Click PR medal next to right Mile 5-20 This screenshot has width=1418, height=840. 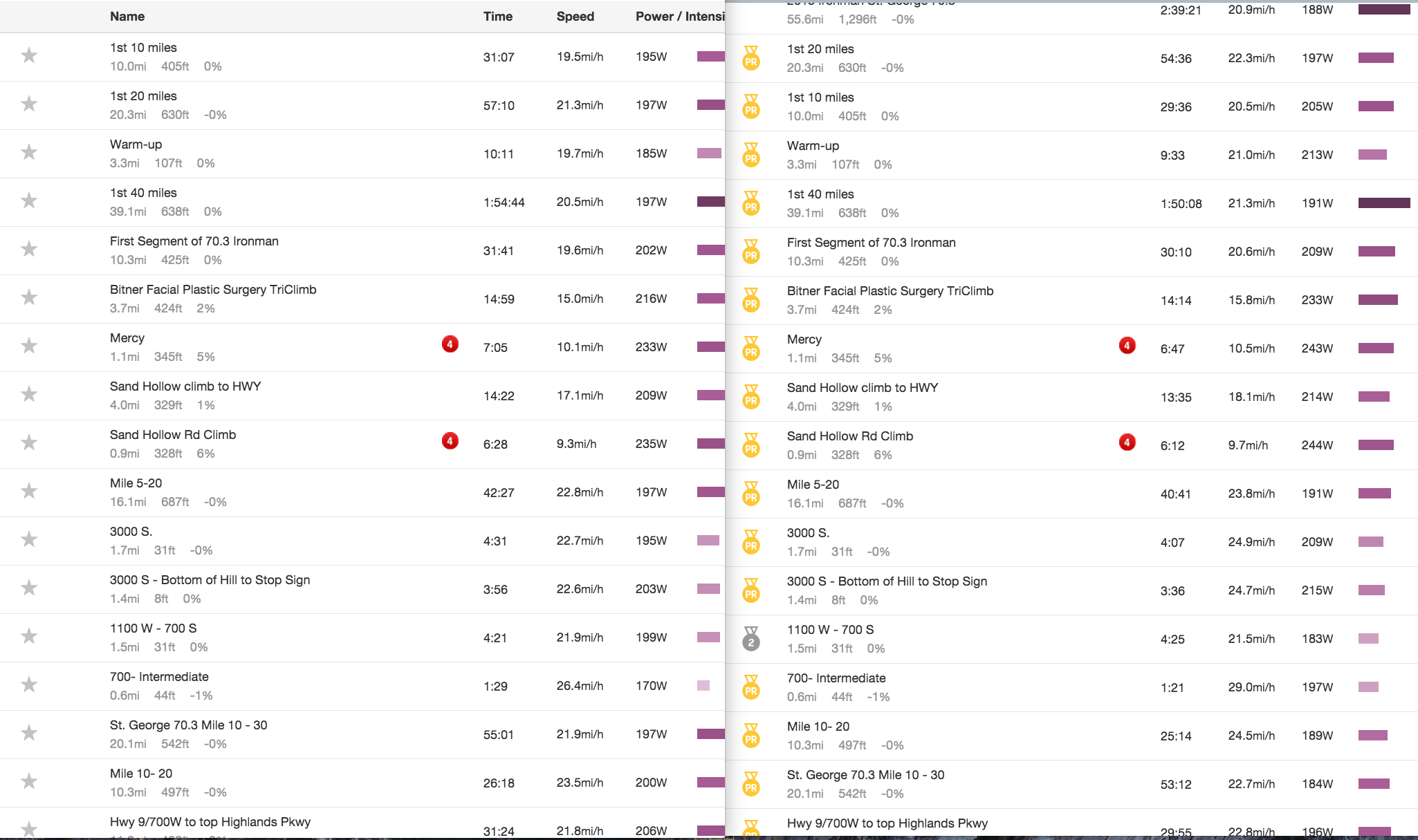coord(751,494)
